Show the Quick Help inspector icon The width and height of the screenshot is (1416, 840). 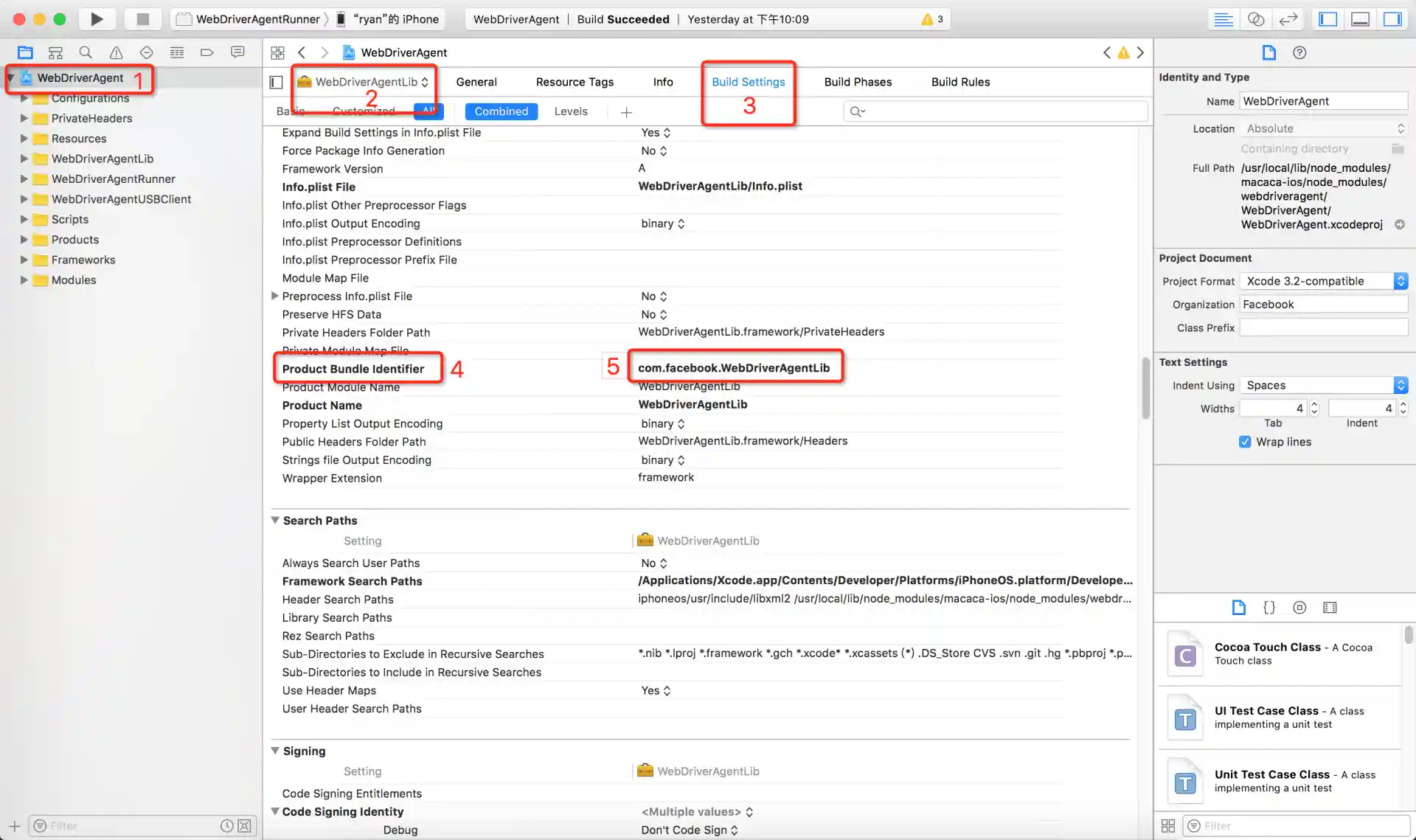(x=1299, y=52)
